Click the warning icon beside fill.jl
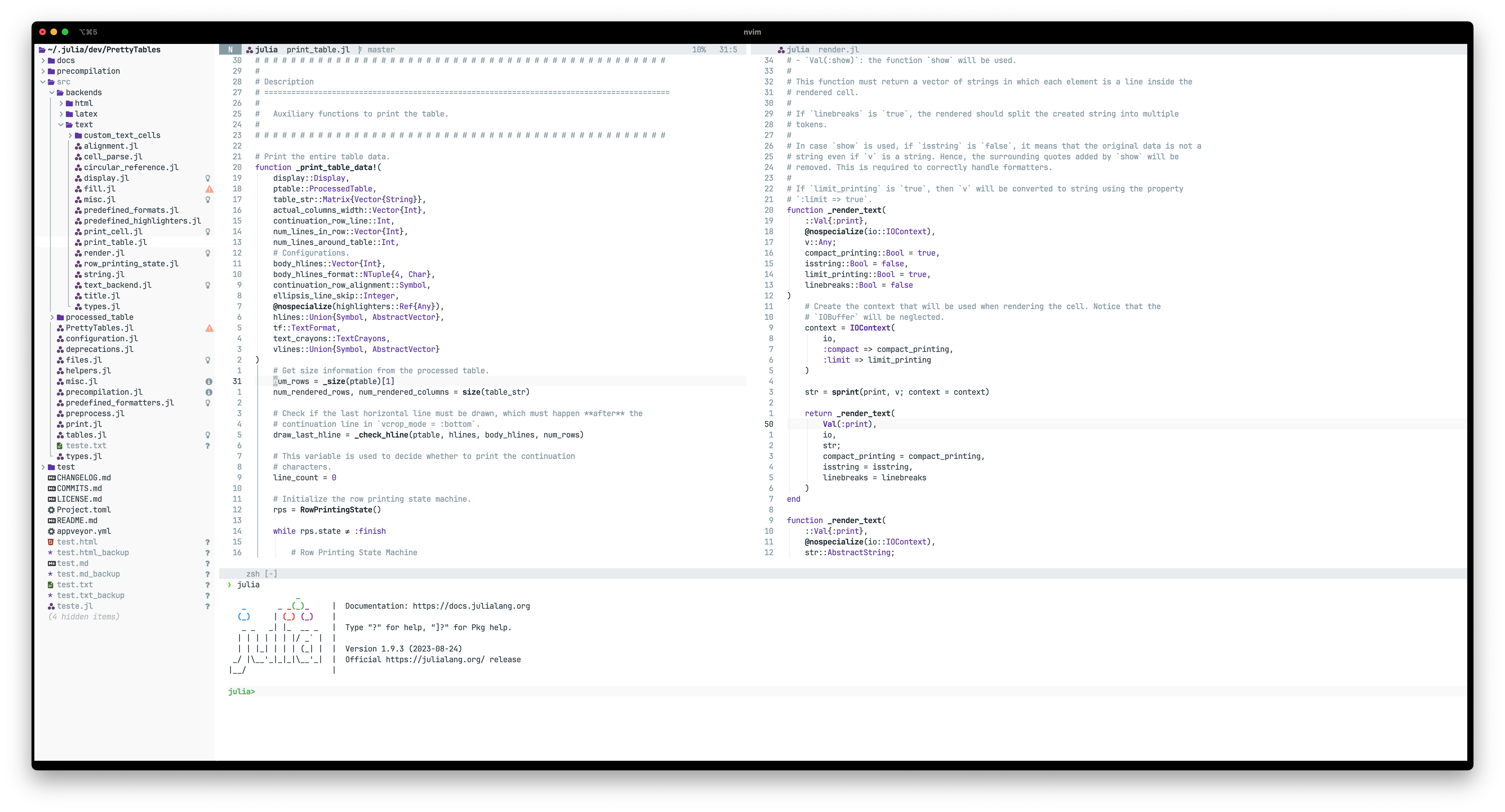This screenshot has height=812, width=1505. click(209, 189)
